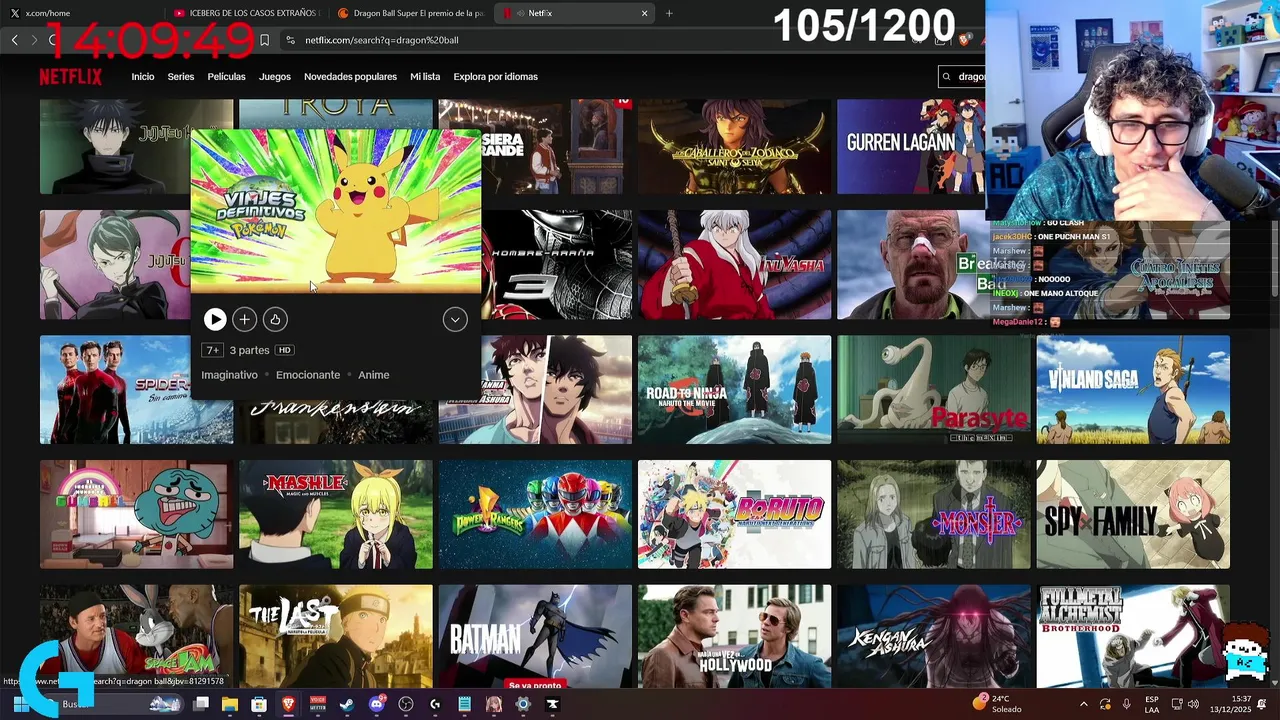This screenshot has height=720, width=1280.
Task: Show hidden system tray icons
Action: [1084, 704]
